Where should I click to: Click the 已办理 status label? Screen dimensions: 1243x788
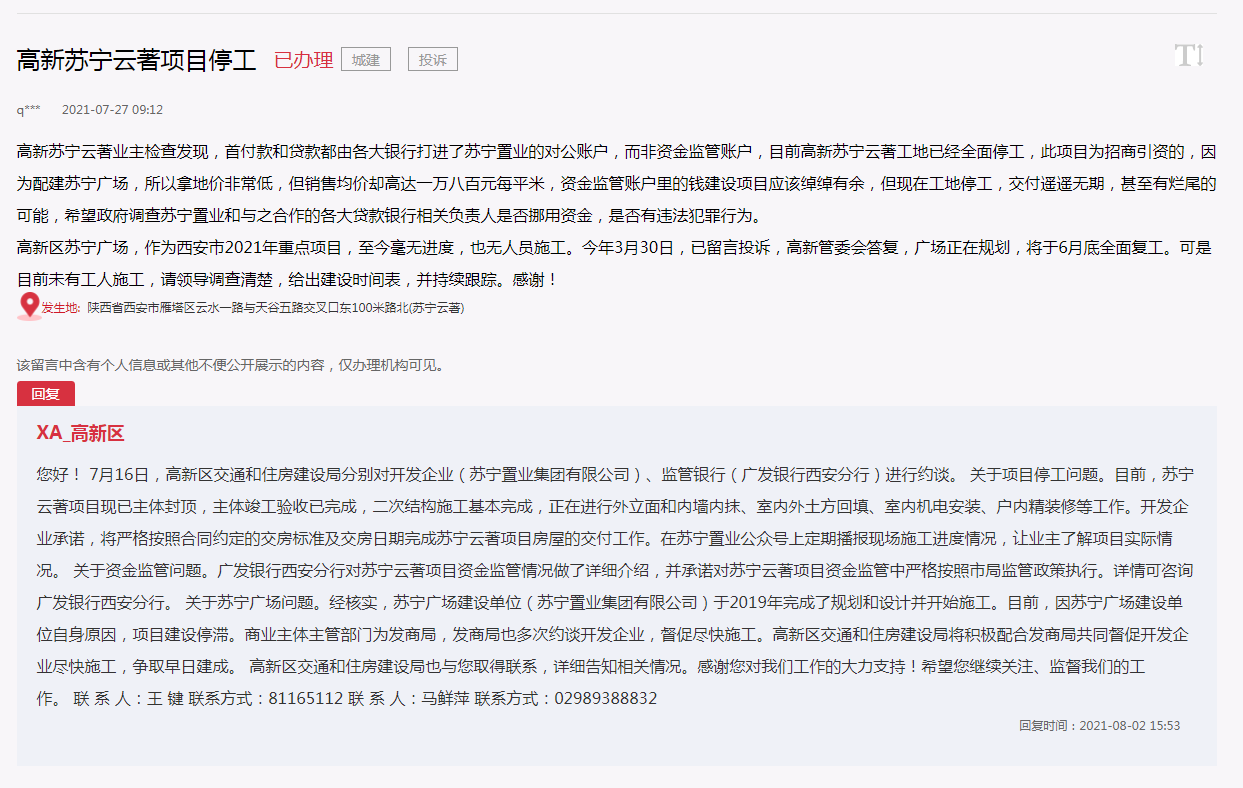tap(303, 60)
